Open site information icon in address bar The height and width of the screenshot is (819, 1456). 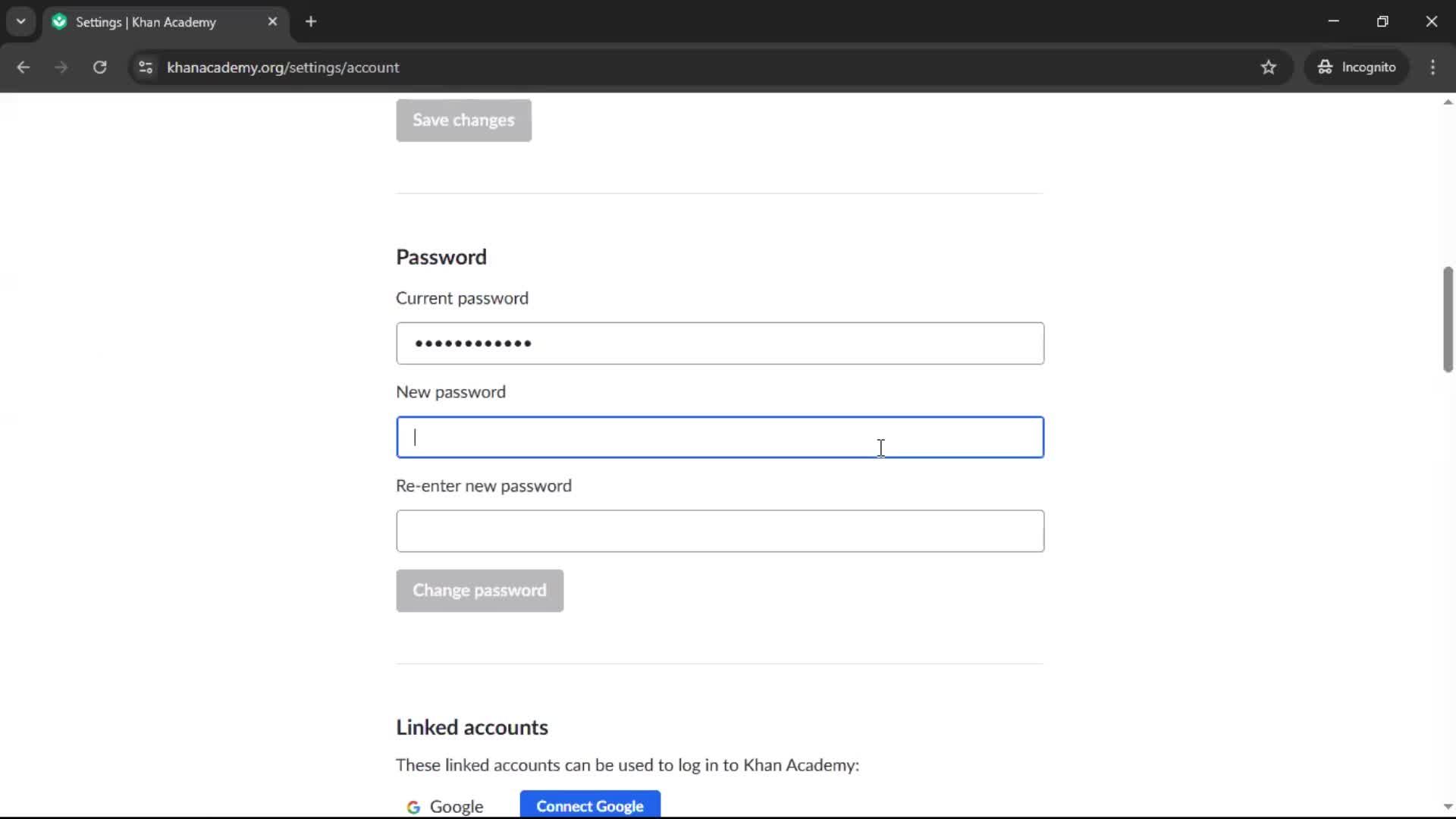146,67
